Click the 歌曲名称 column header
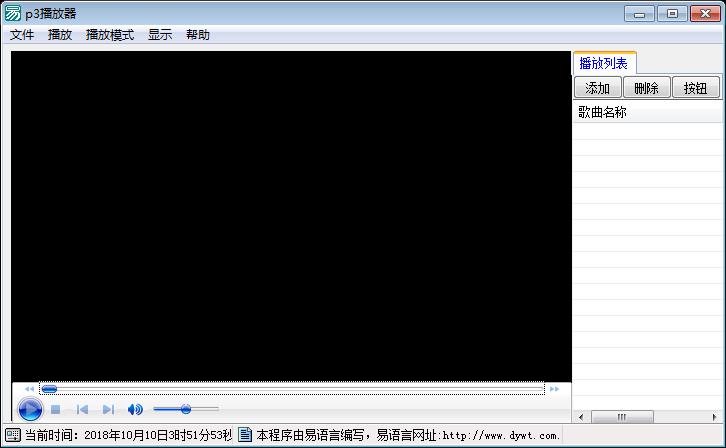Image resolution: width=726 pixels, height=448 pixels. pos(648,112)
